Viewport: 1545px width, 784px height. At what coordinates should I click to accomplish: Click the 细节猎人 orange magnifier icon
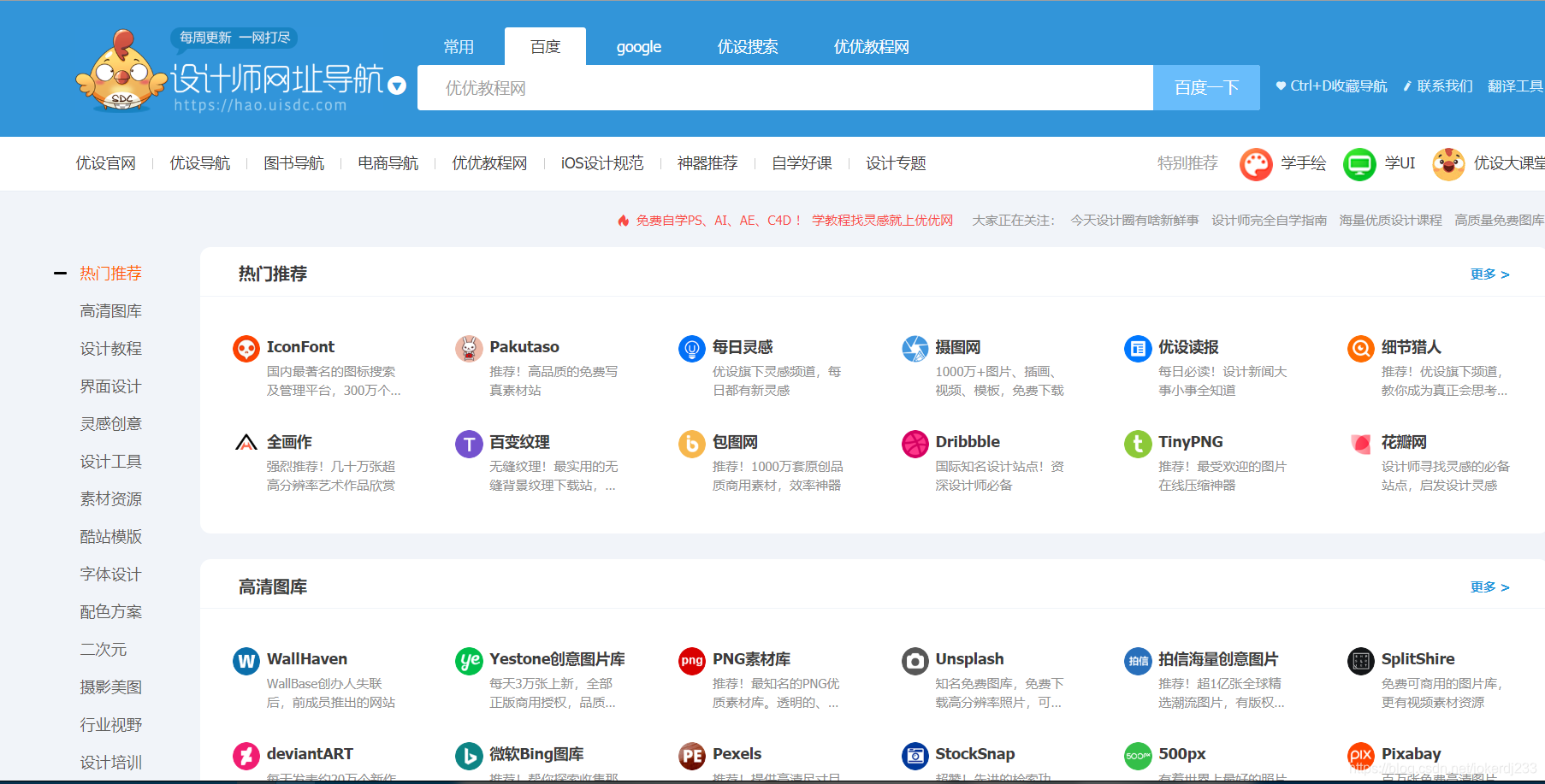(1361, 349)
